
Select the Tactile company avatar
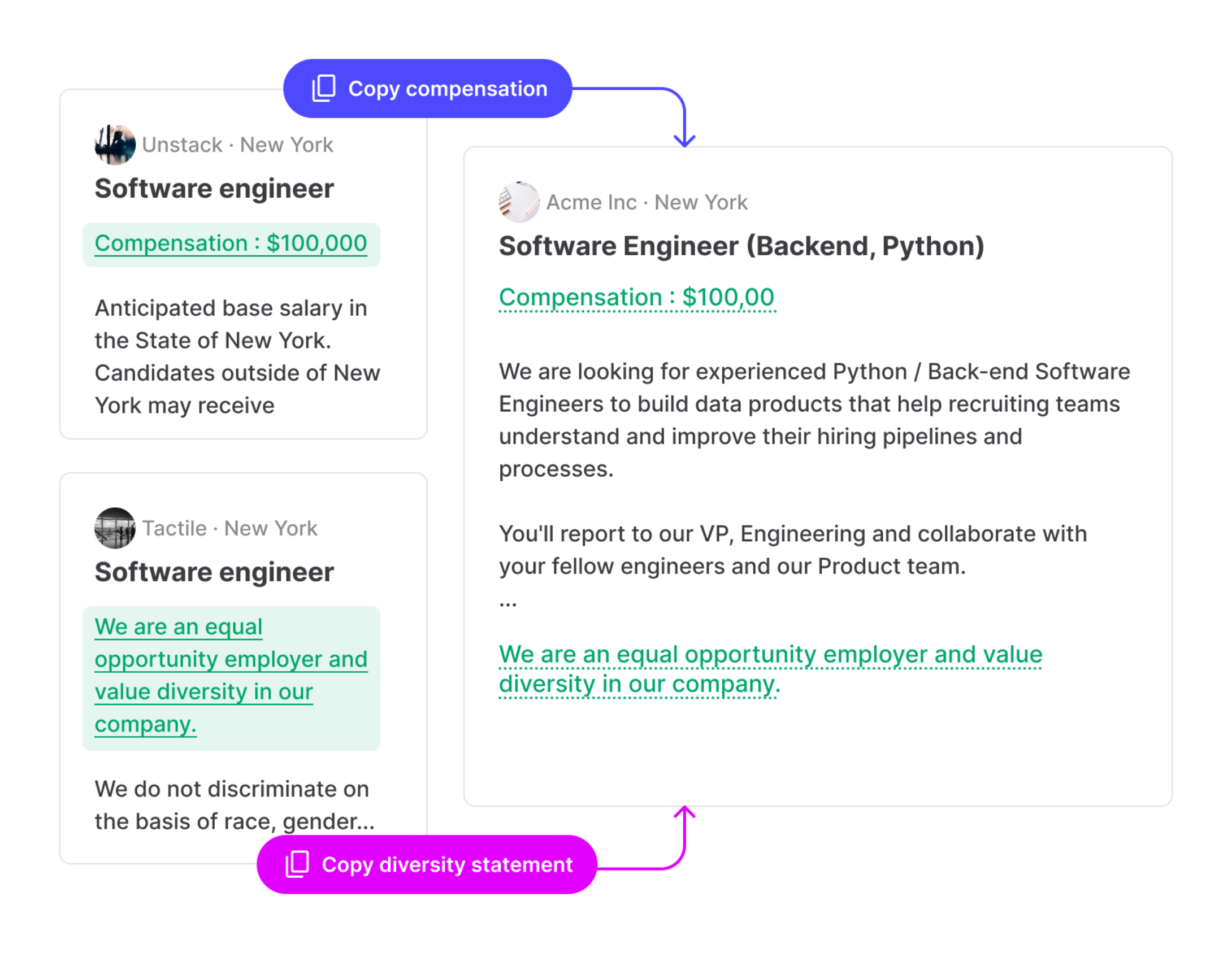coord(114,529)
